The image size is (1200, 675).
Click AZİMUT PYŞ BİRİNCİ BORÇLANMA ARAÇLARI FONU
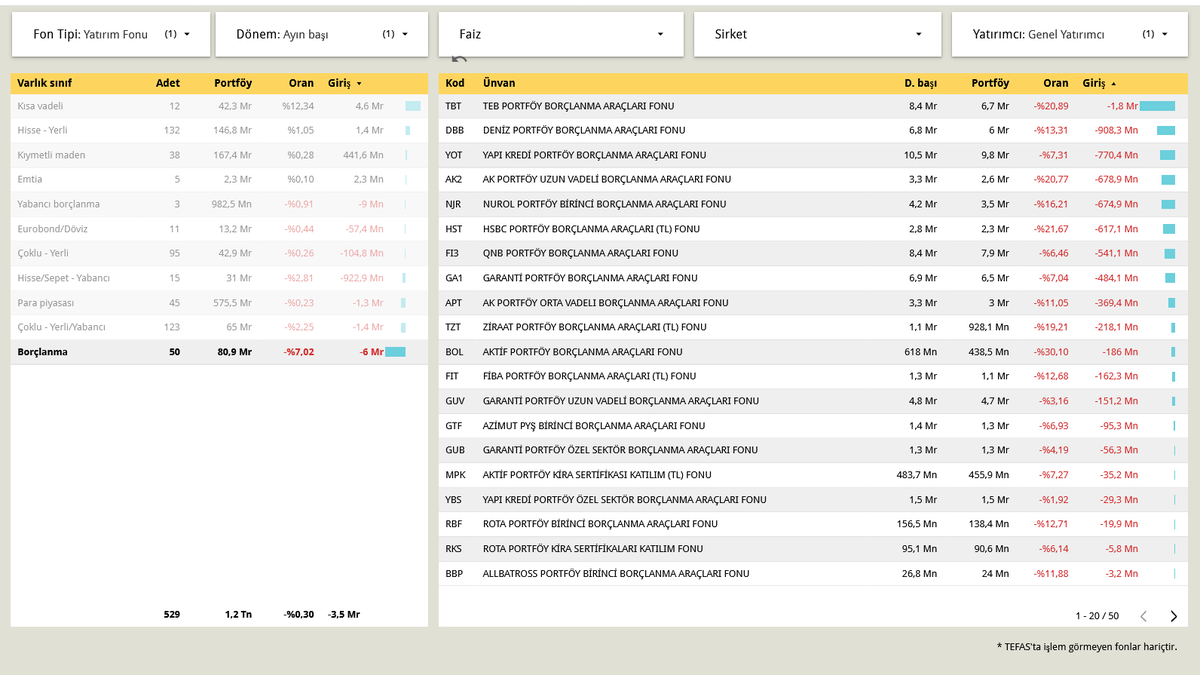pos(594,426)
